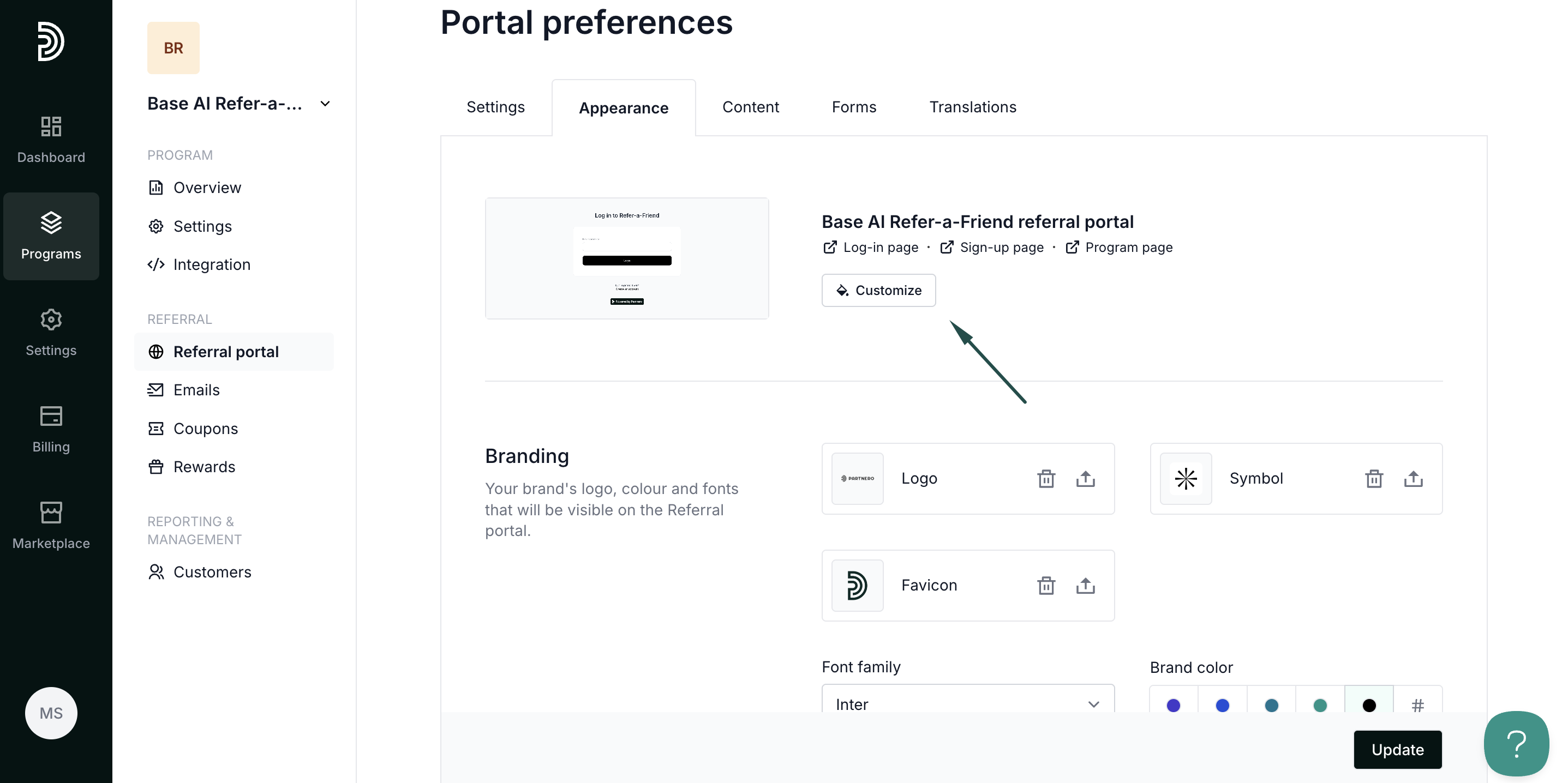
Task: Open Billing from the sidebar
Action: point(51,429)
